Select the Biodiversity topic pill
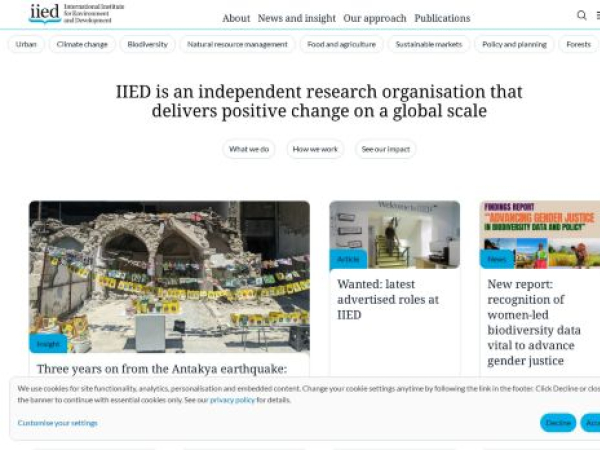The image size is (600, 450). point(147,44)
